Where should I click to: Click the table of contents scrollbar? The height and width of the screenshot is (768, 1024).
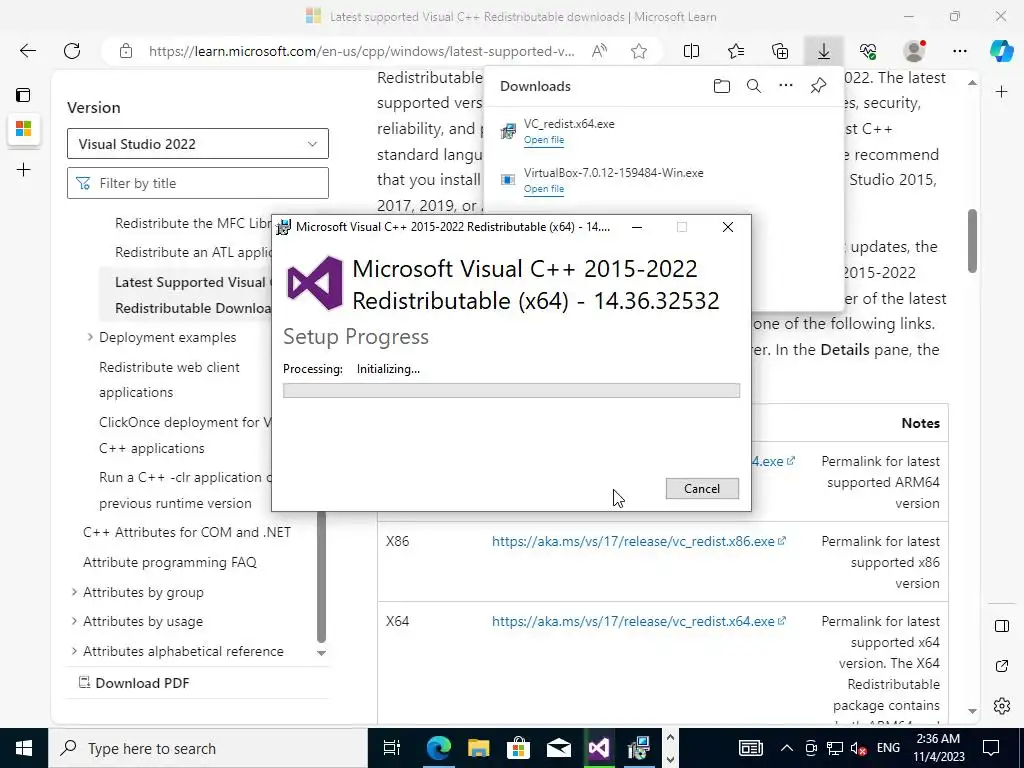(321, 577)
